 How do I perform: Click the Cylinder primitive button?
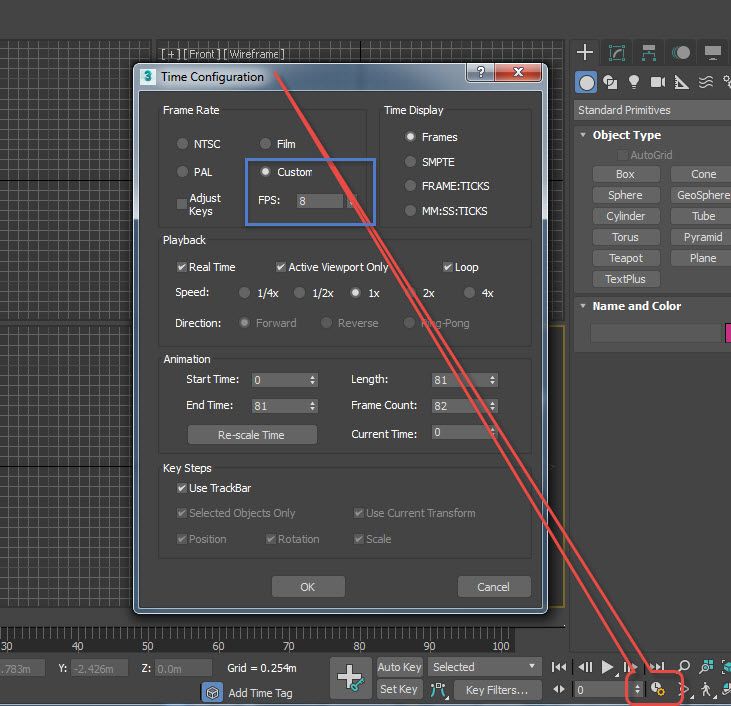pos(626,216)
